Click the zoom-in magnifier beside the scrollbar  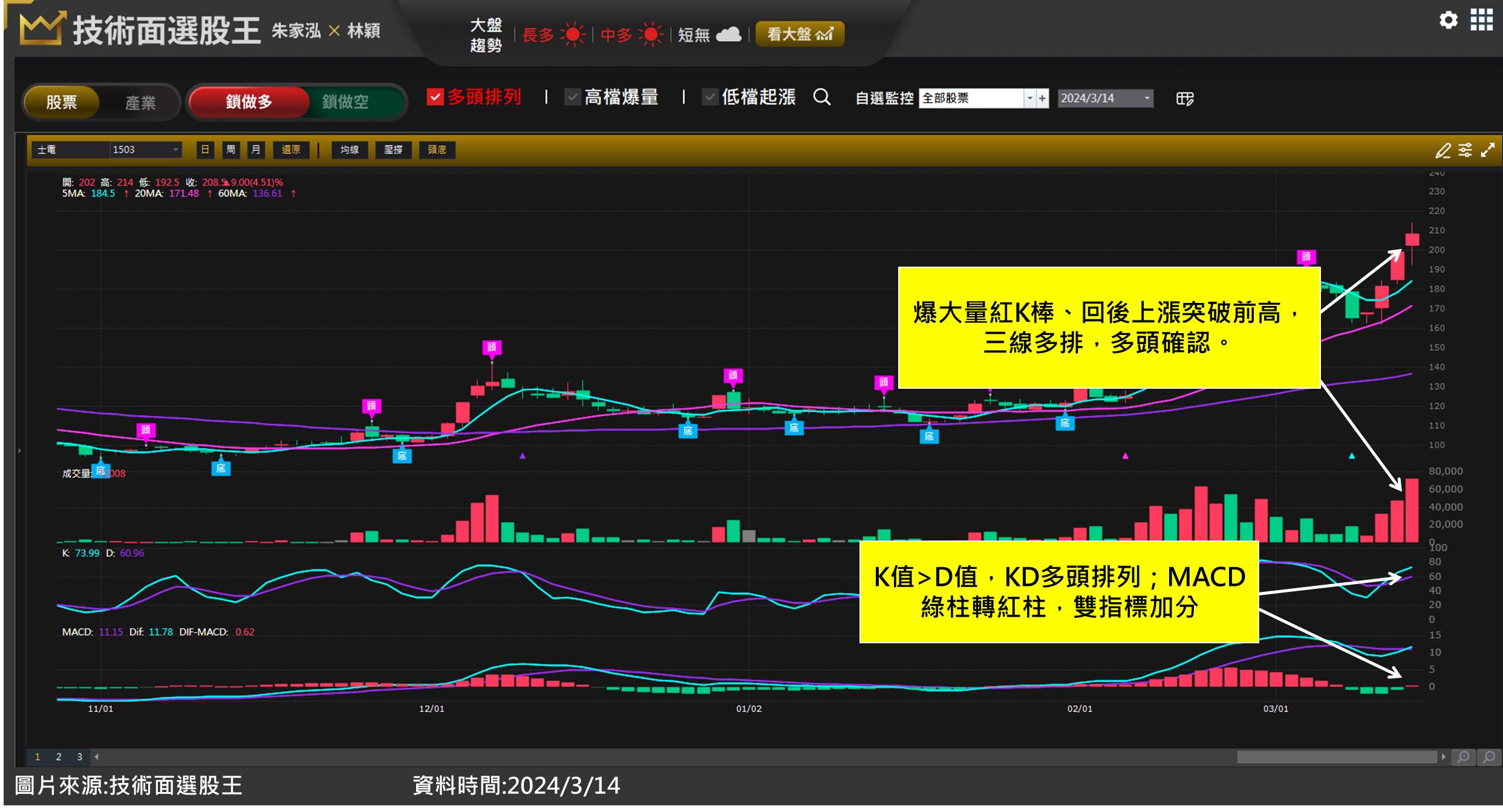[x=1463, y=757]
